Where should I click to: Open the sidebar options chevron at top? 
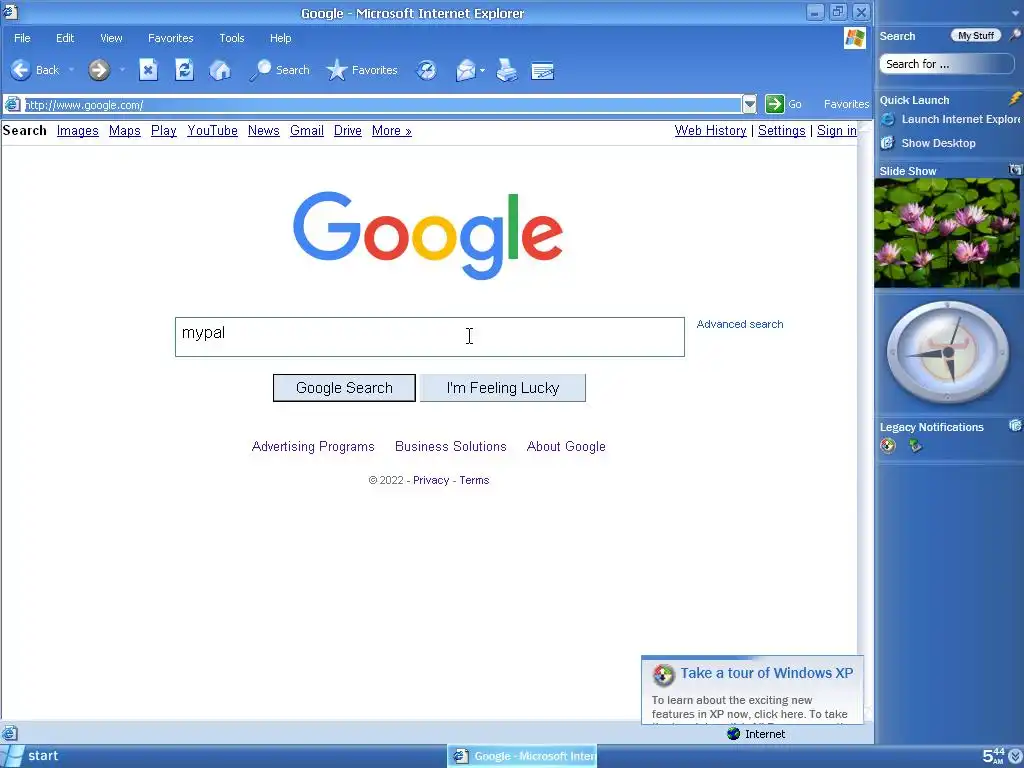point(1015,13)
